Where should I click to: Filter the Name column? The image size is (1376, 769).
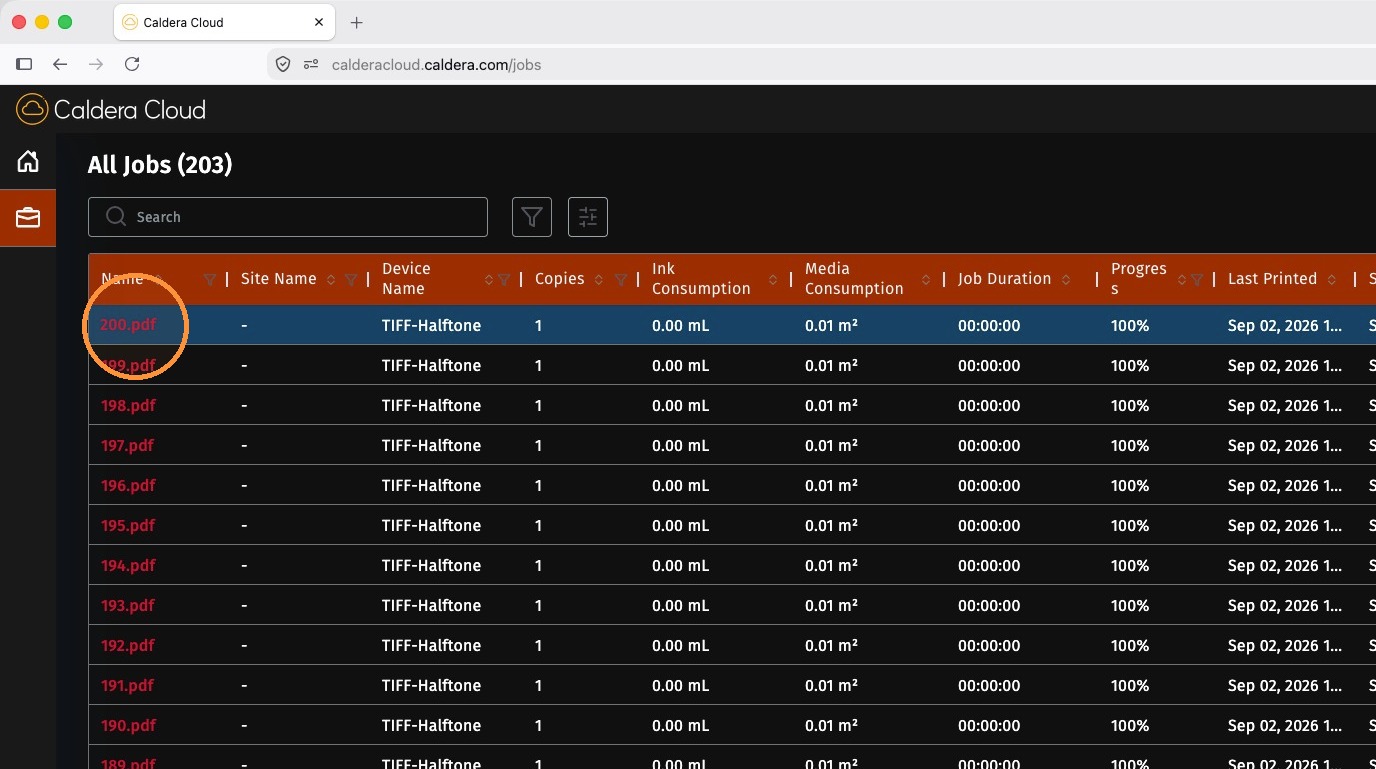[210, 279]
